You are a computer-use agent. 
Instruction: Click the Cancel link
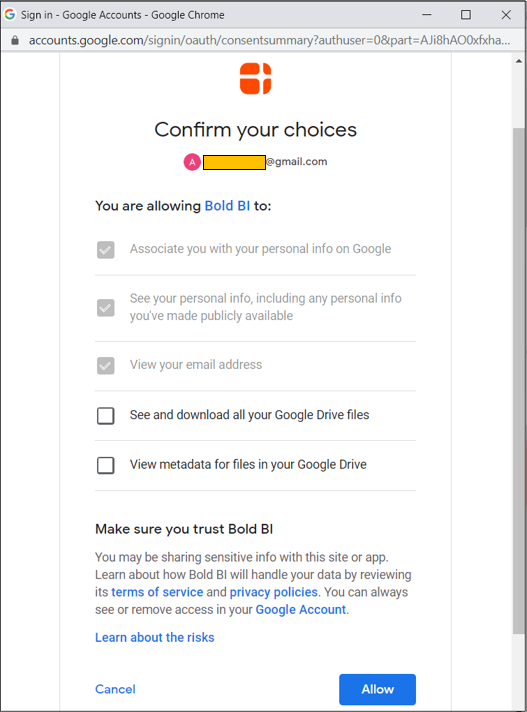[115, 689]
